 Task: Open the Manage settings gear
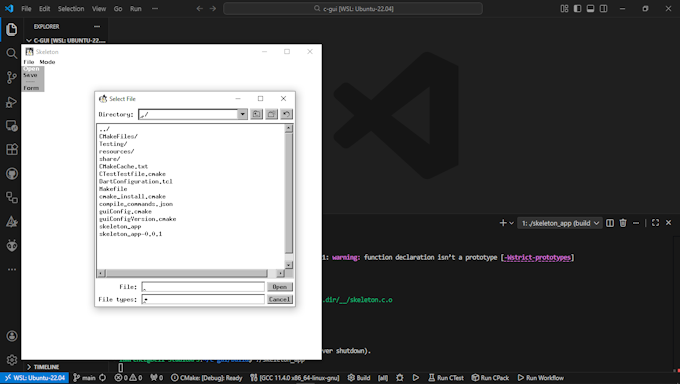tap(12, 360)
